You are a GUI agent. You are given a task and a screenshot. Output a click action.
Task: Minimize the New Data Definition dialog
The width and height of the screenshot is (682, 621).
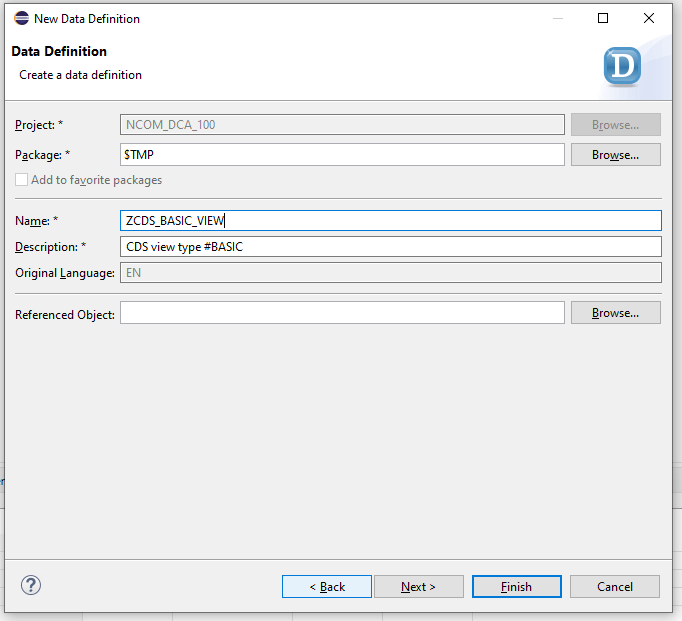(x=557, y=19)
